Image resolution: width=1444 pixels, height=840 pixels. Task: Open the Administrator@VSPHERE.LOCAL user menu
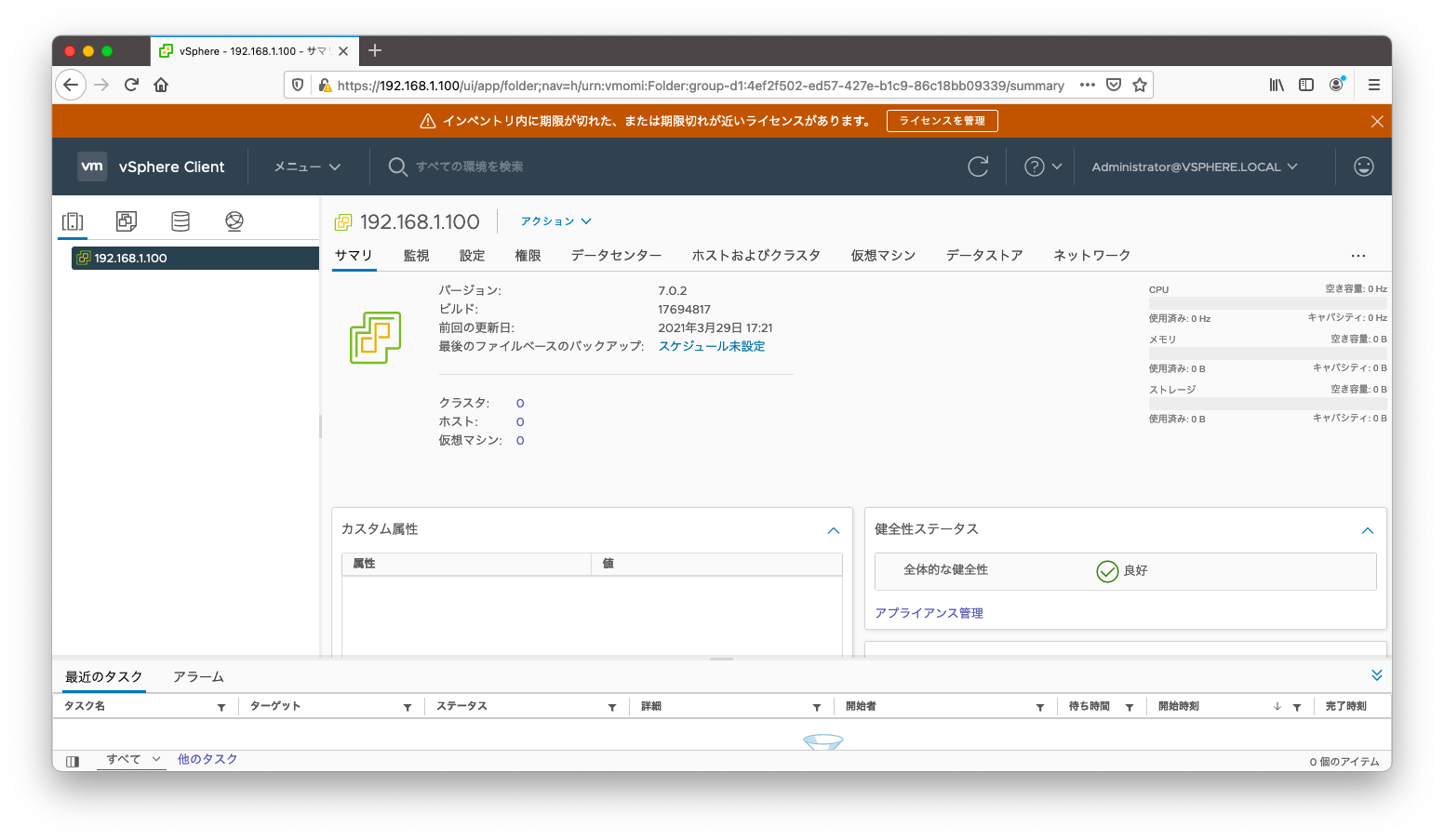1195,167
